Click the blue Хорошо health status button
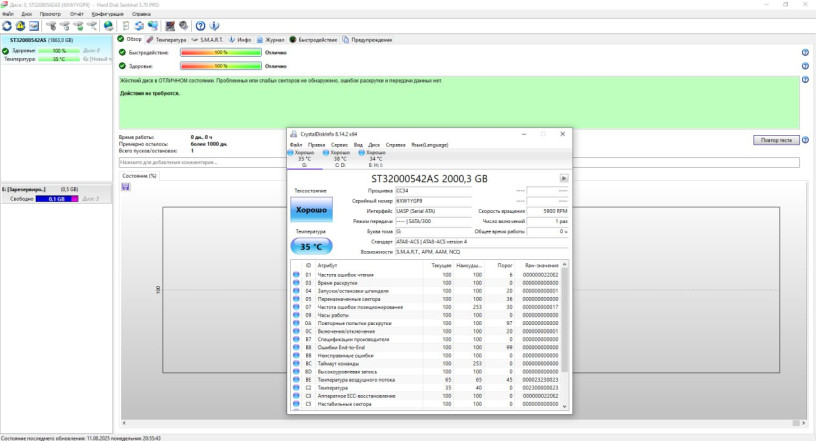The width and height of the screenshot is (816, 441). click(x=311, y=210)
